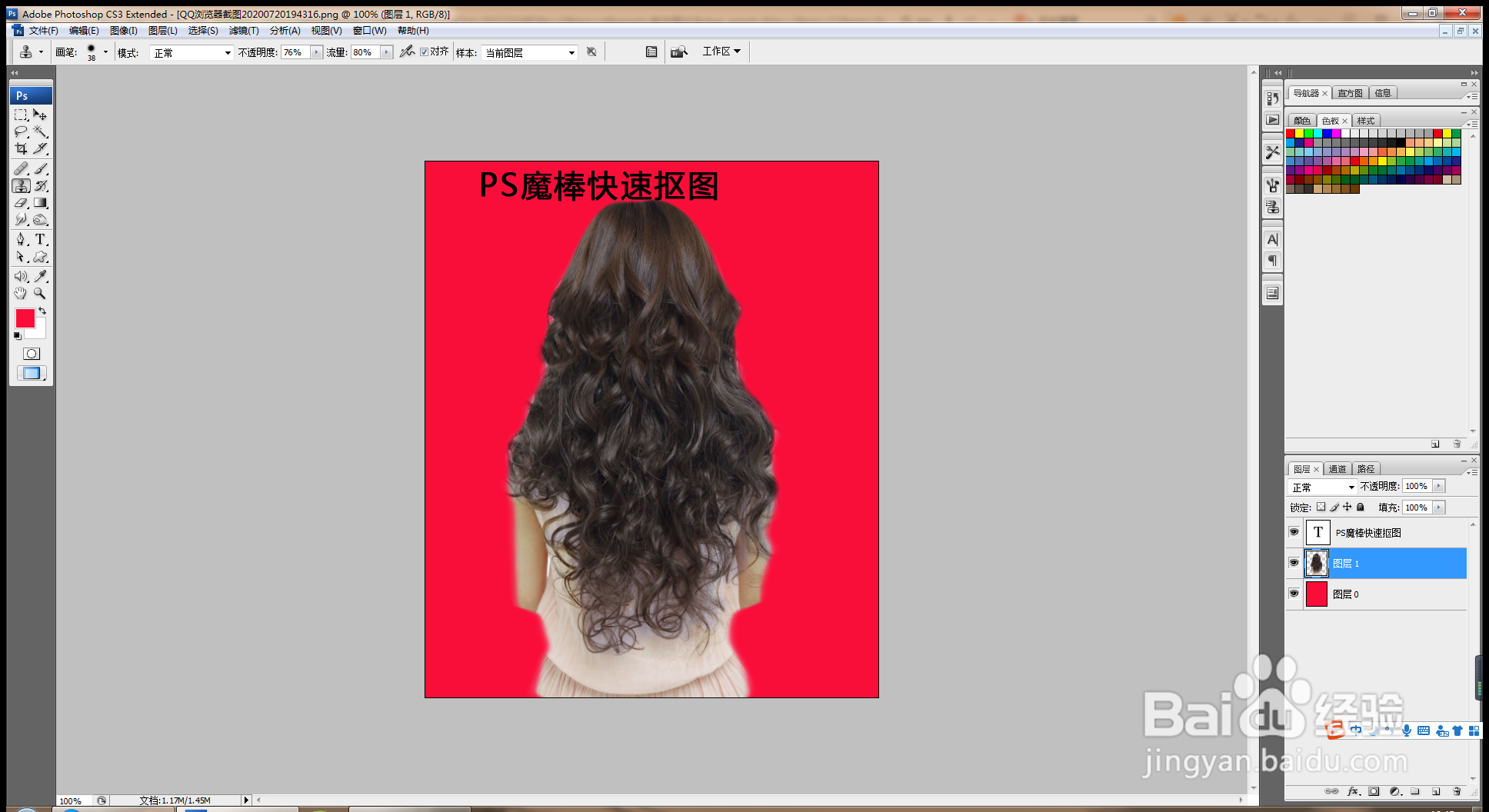The image size is (1489, 812).
Task: Select the Eraser tool
Action: coord(21,203)
